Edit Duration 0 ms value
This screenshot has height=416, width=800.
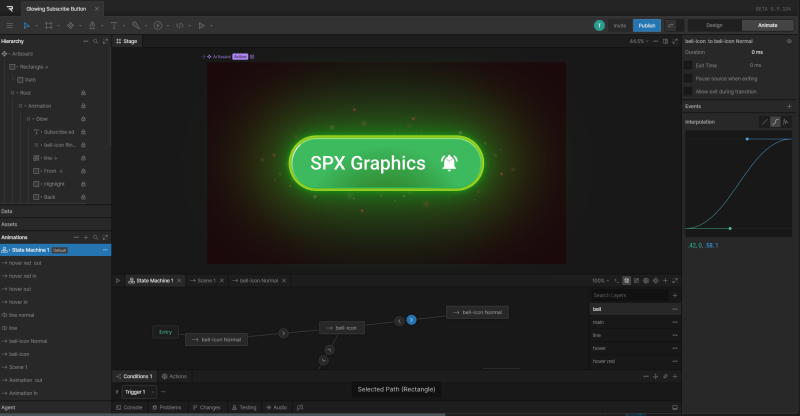[757, 52]
